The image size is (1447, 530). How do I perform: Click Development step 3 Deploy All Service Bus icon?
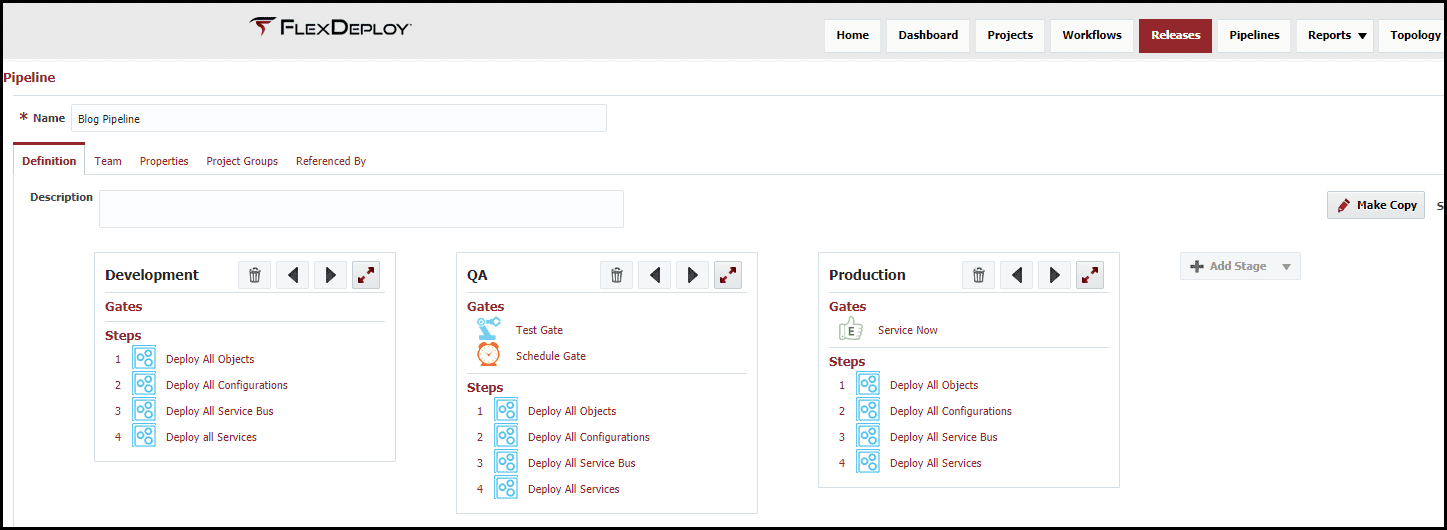pos(144,411)
